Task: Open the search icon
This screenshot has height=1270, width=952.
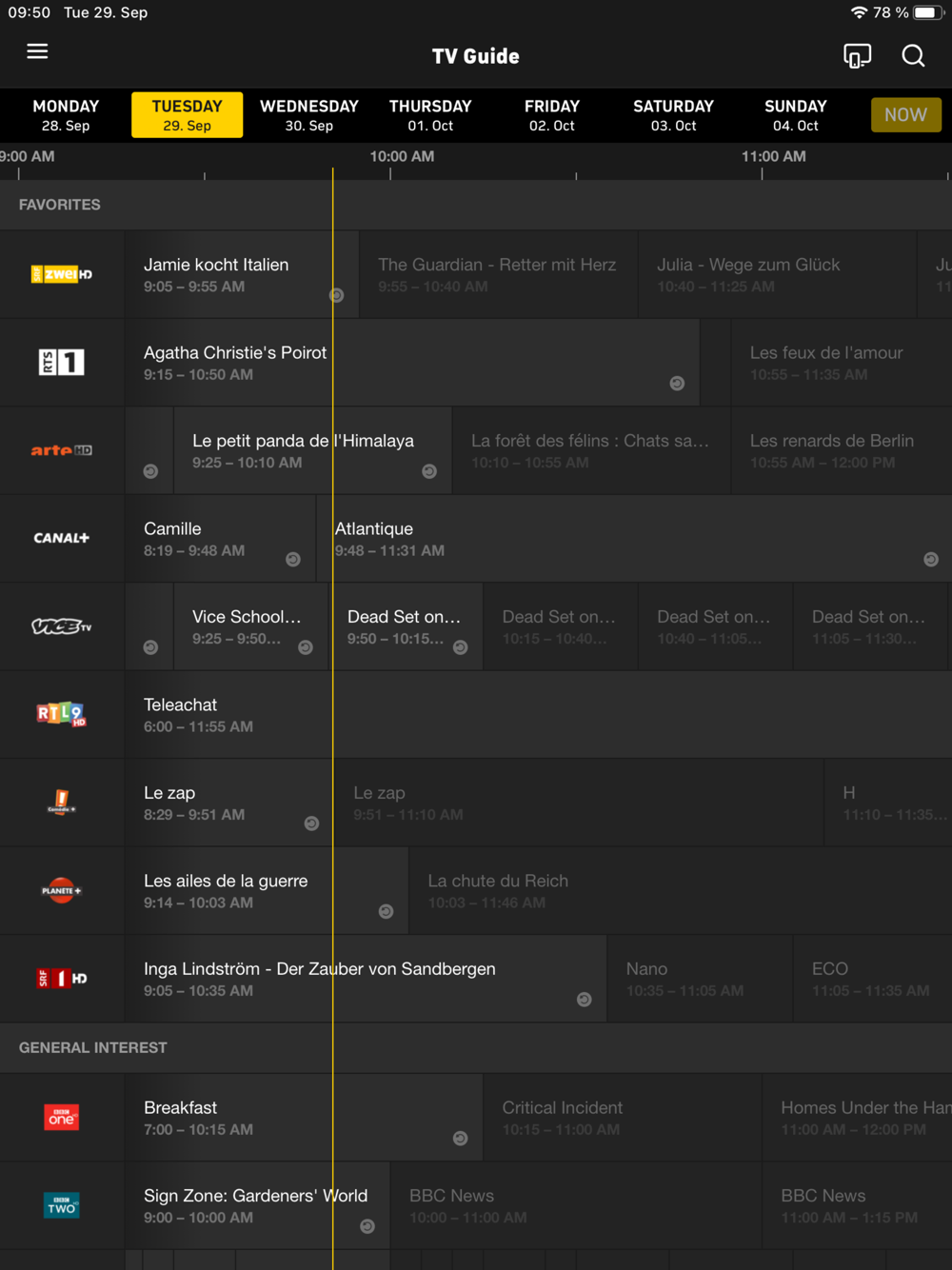Action: [x=913, y=56]
